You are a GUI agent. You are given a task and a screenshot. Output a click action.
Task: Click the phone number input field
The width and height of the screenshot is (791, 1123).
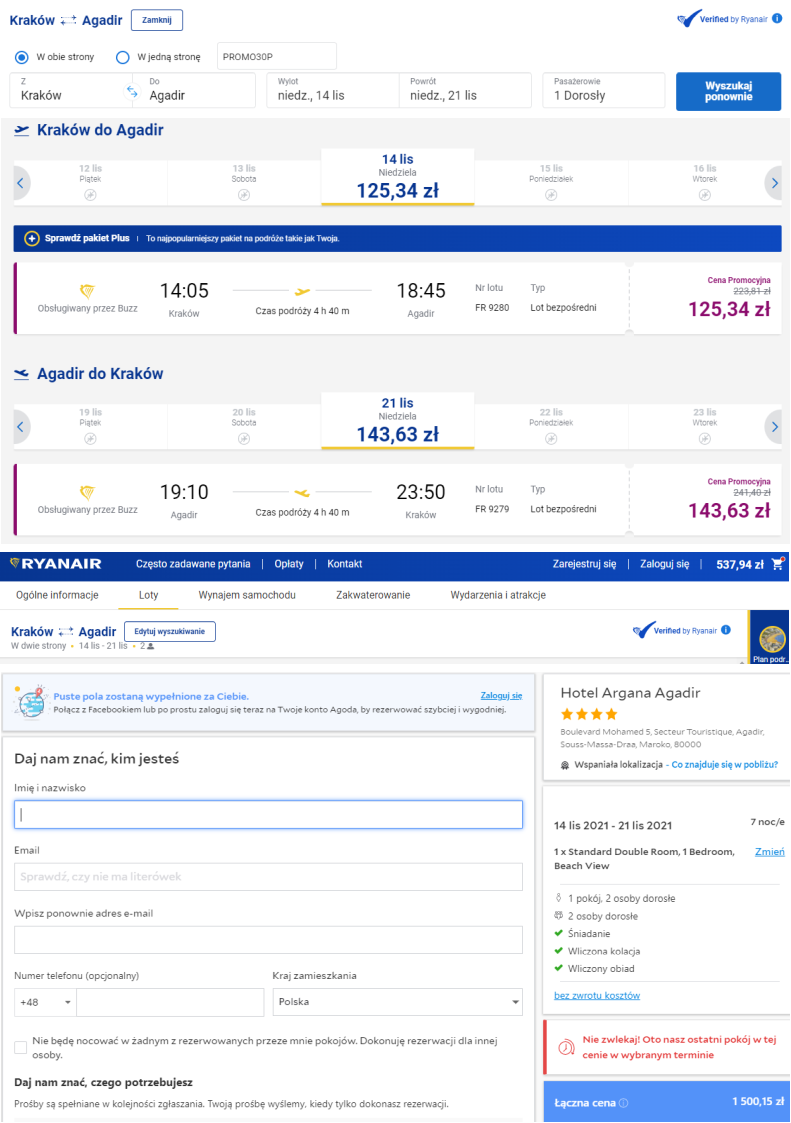[170, 1002]
